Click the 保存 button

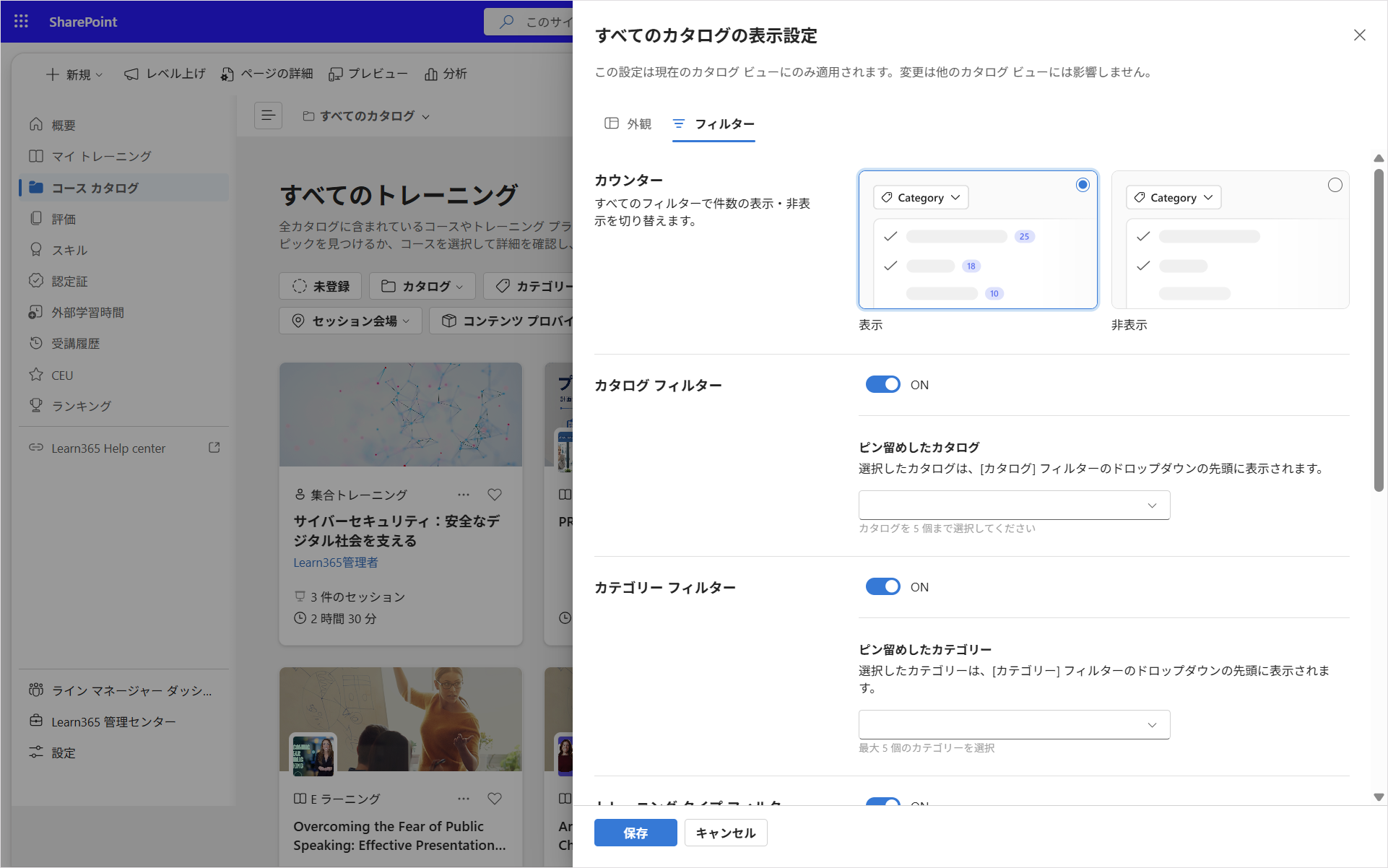pyautogui.click(x=636, y=833)
